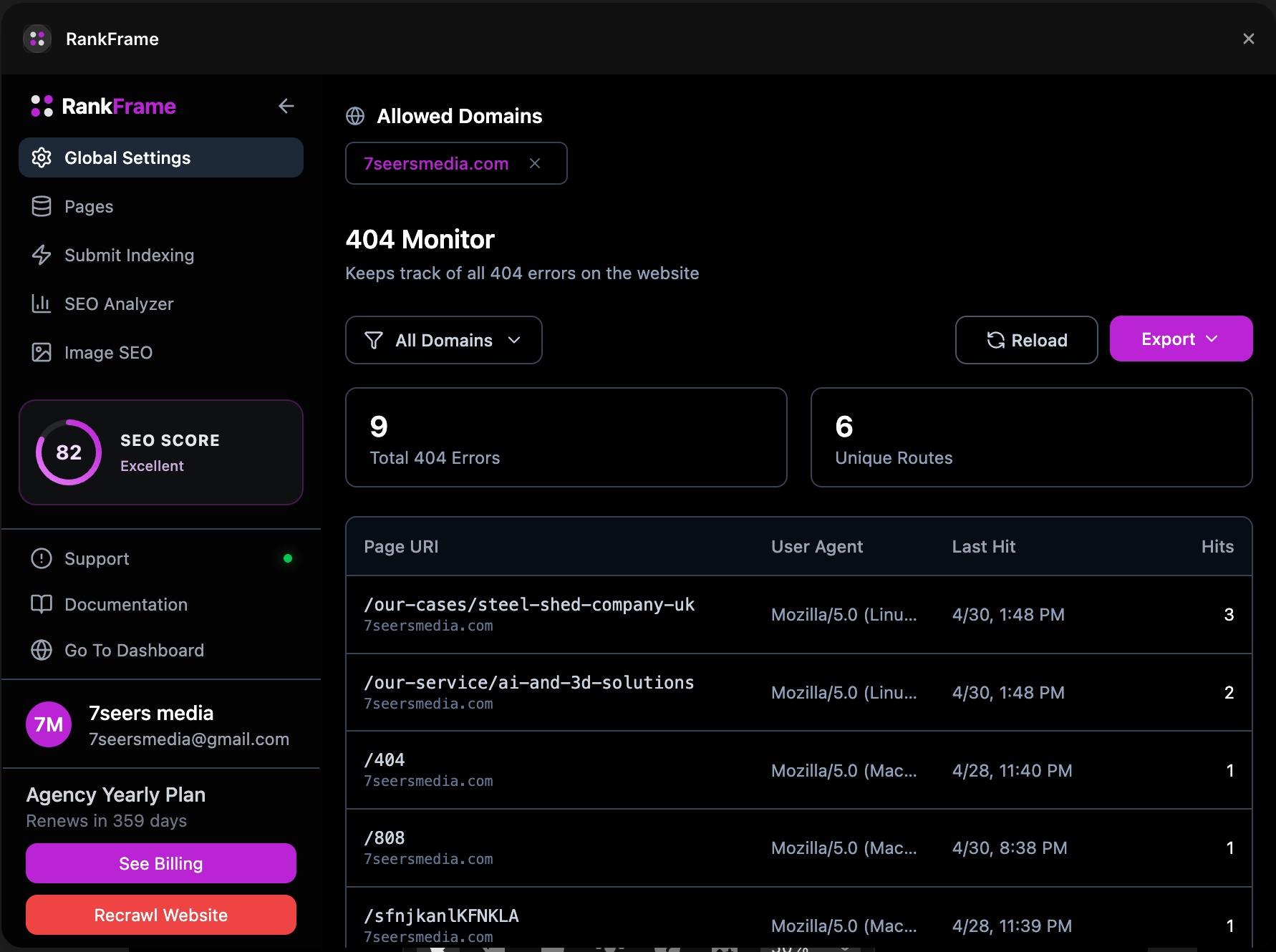Open the Documentation page
The width and height of the screenshot is (1276, 952).
(125, 604)
